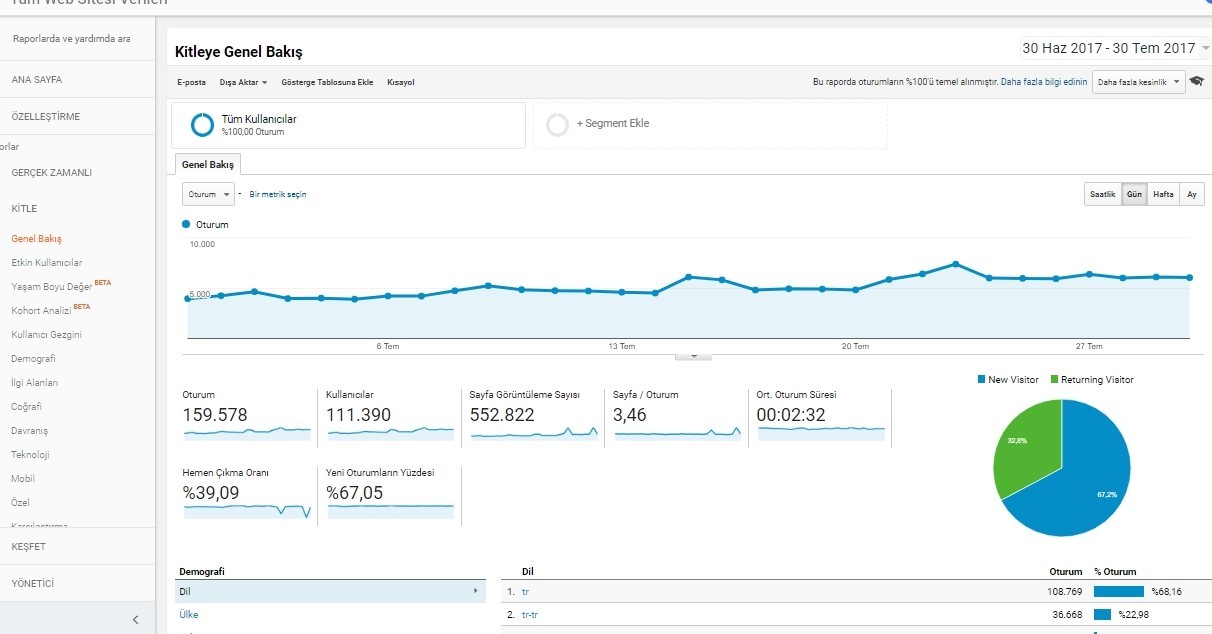Select the Genel Bakış tab
This screenshot has height=634, width=1212.
coord(208,164)
